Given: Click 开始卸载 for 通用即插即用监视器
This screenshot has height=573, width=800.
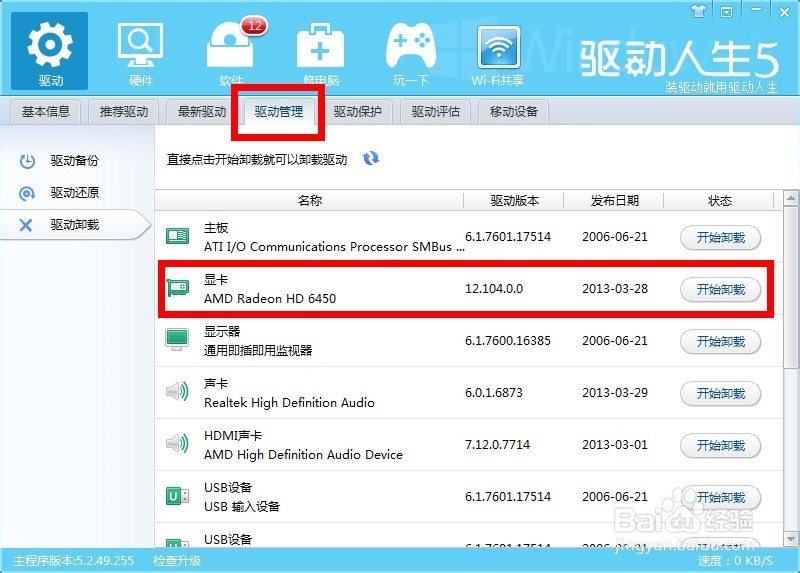Looking at the screenshot, I should tap(720, 342).
